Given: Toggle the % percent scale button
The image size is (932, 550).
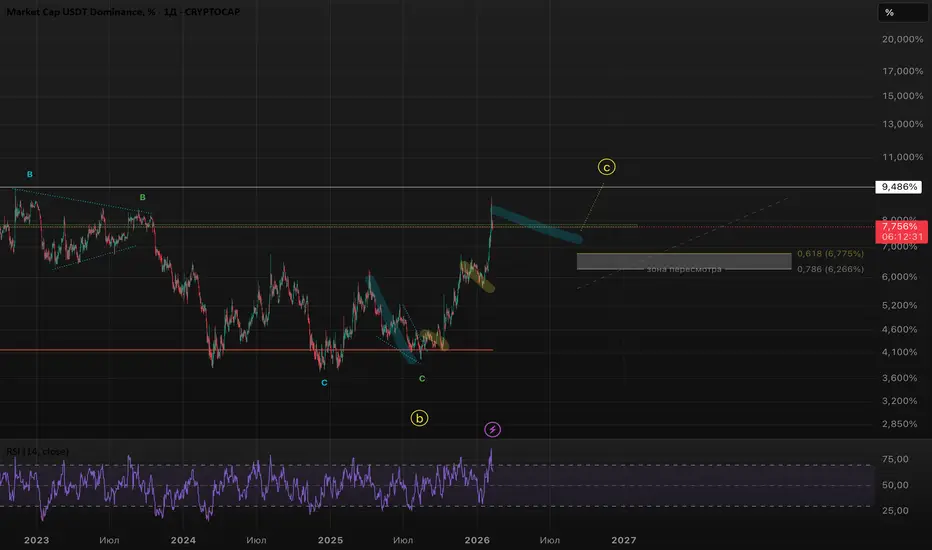Looking at the screenshot, I should pyautogui.click(x=902, y=12).
